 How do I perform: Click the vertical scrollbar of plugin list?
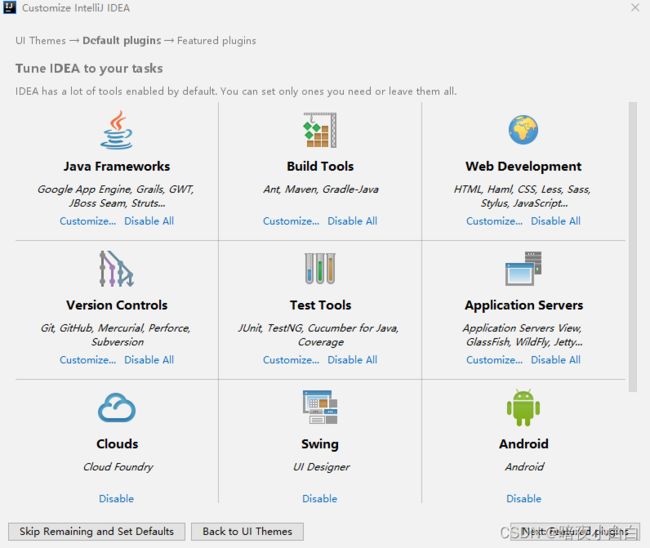click(633, 247)
